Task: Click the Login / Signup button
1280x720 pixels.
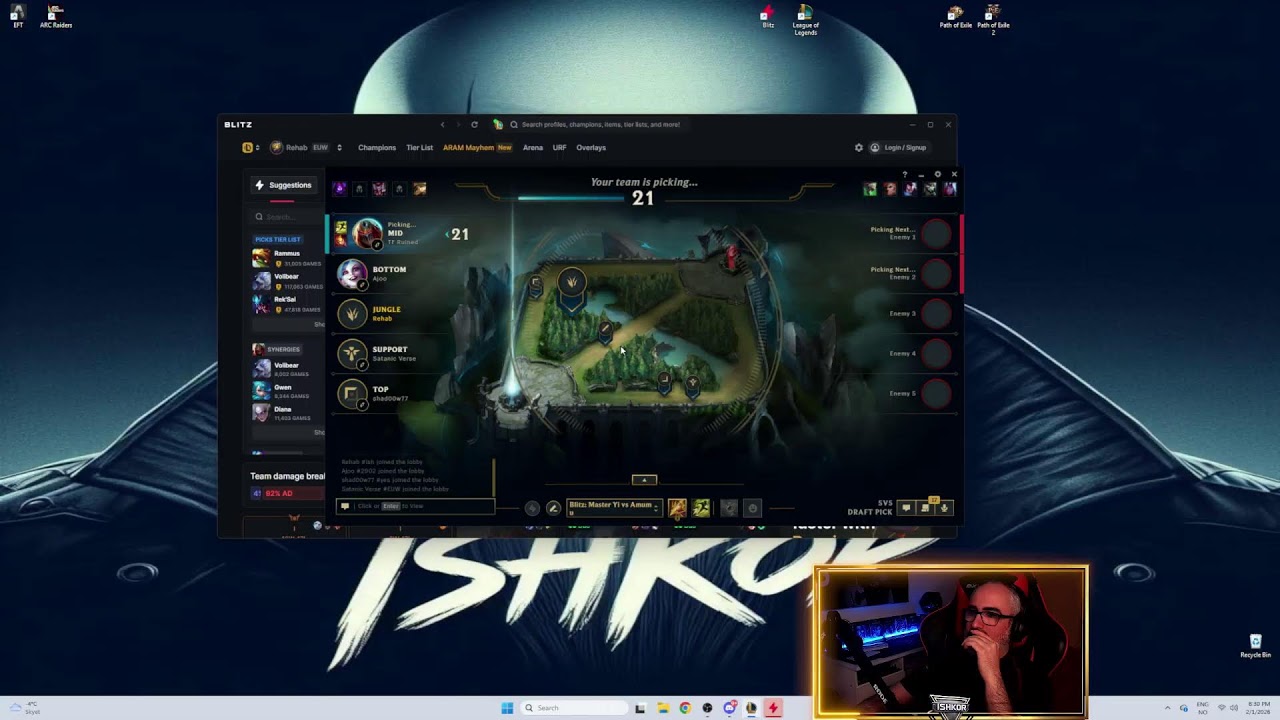Action: [x=898, y=148]
